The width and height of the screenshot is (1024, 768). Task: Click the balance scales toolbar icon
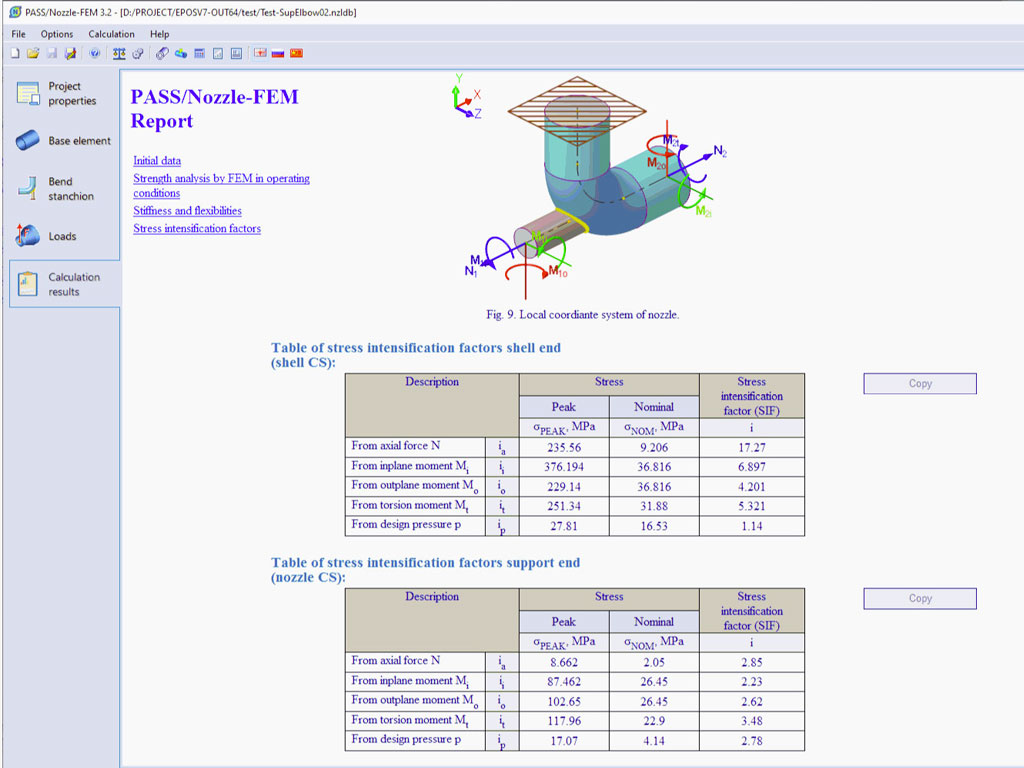(119, 53)
